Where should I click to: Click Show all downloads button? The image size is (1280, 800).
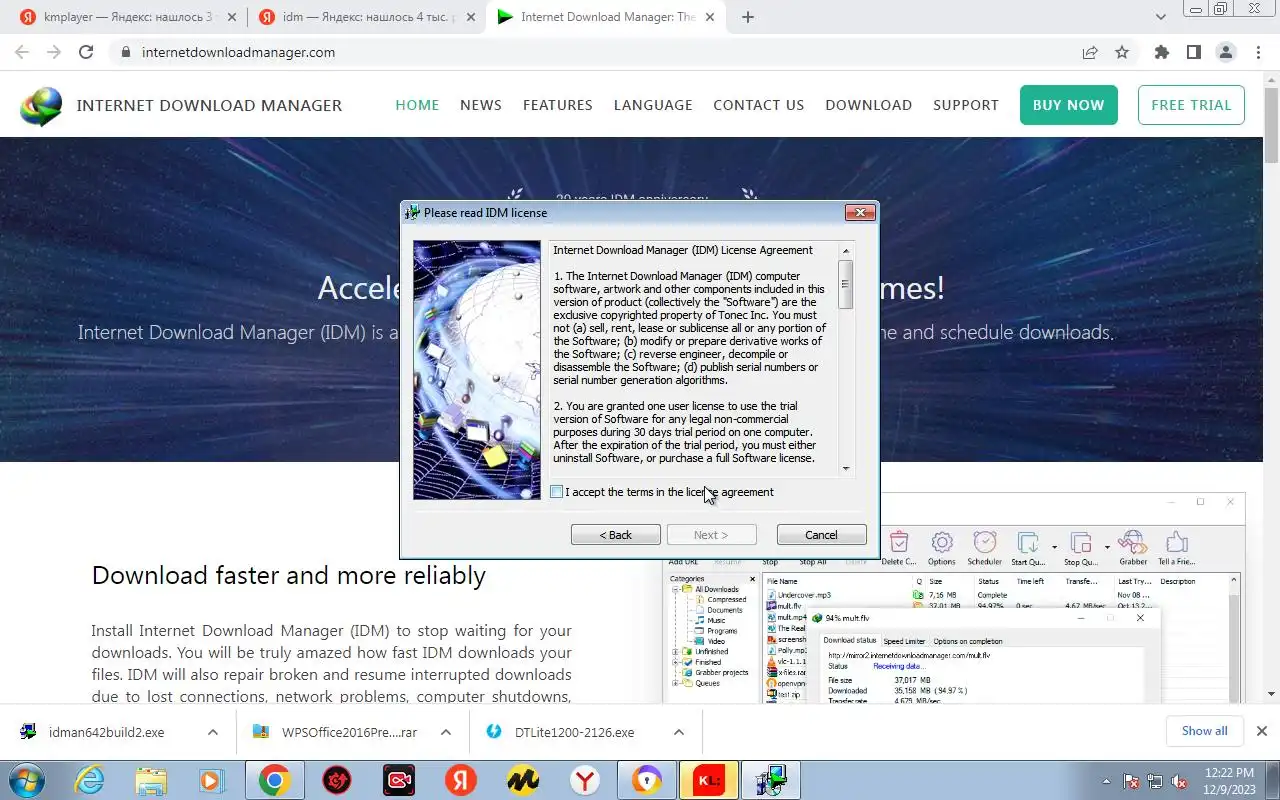1204,731
